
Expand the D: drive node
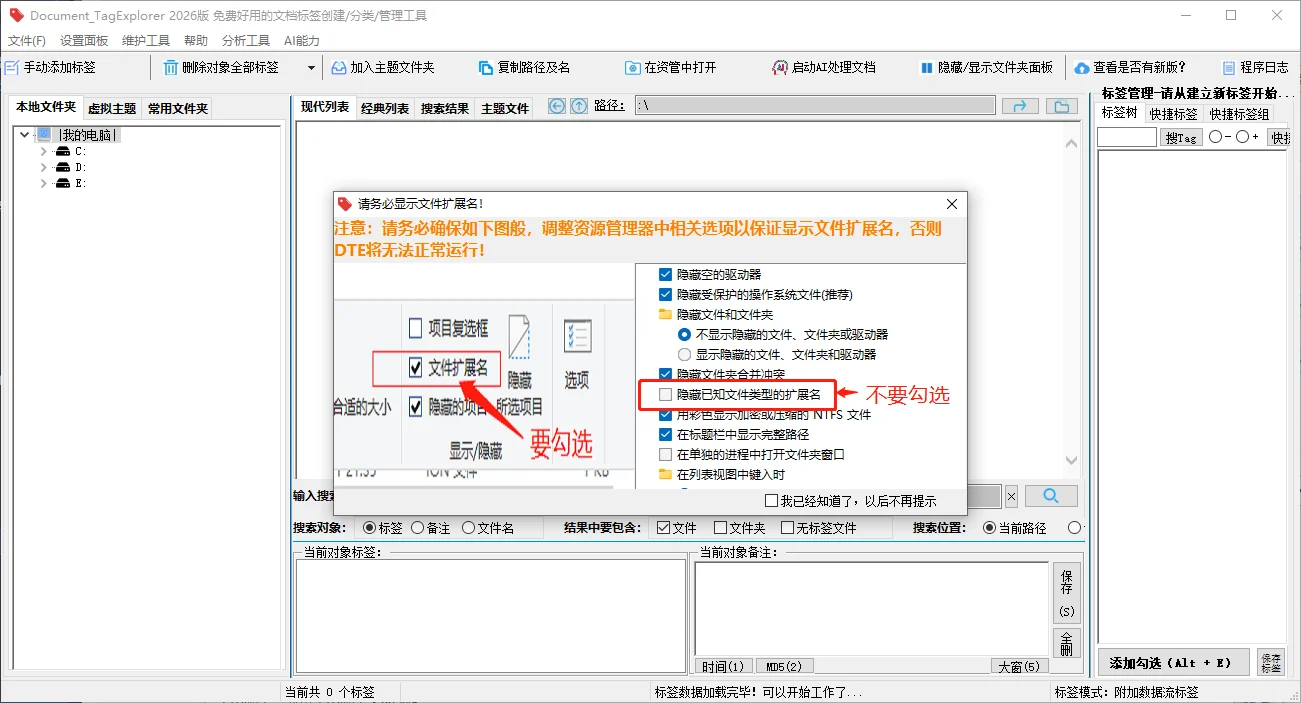pos(43,167)
